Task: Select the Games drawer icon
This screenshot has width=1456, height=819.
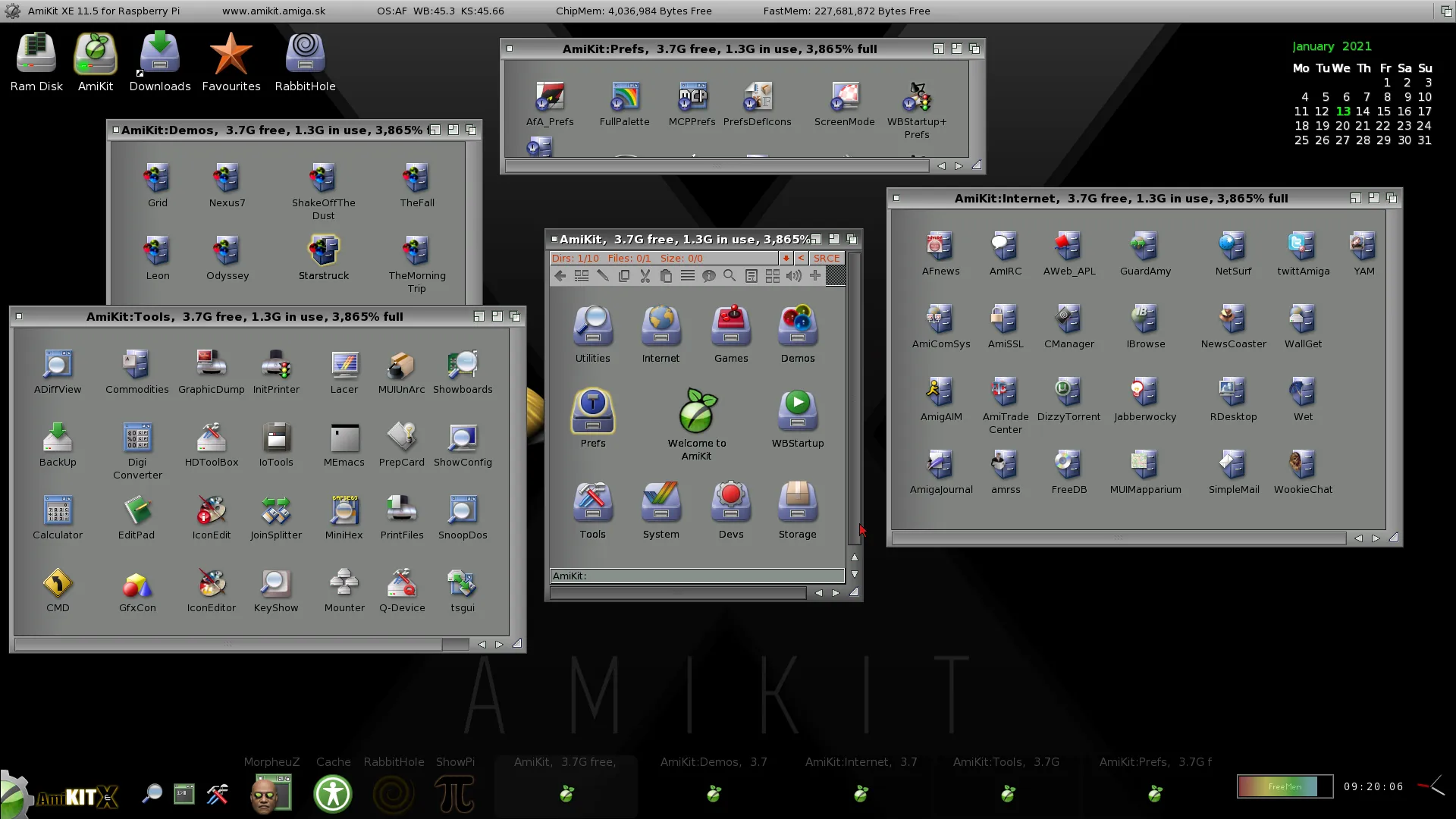Action: [x=731, y=334]
